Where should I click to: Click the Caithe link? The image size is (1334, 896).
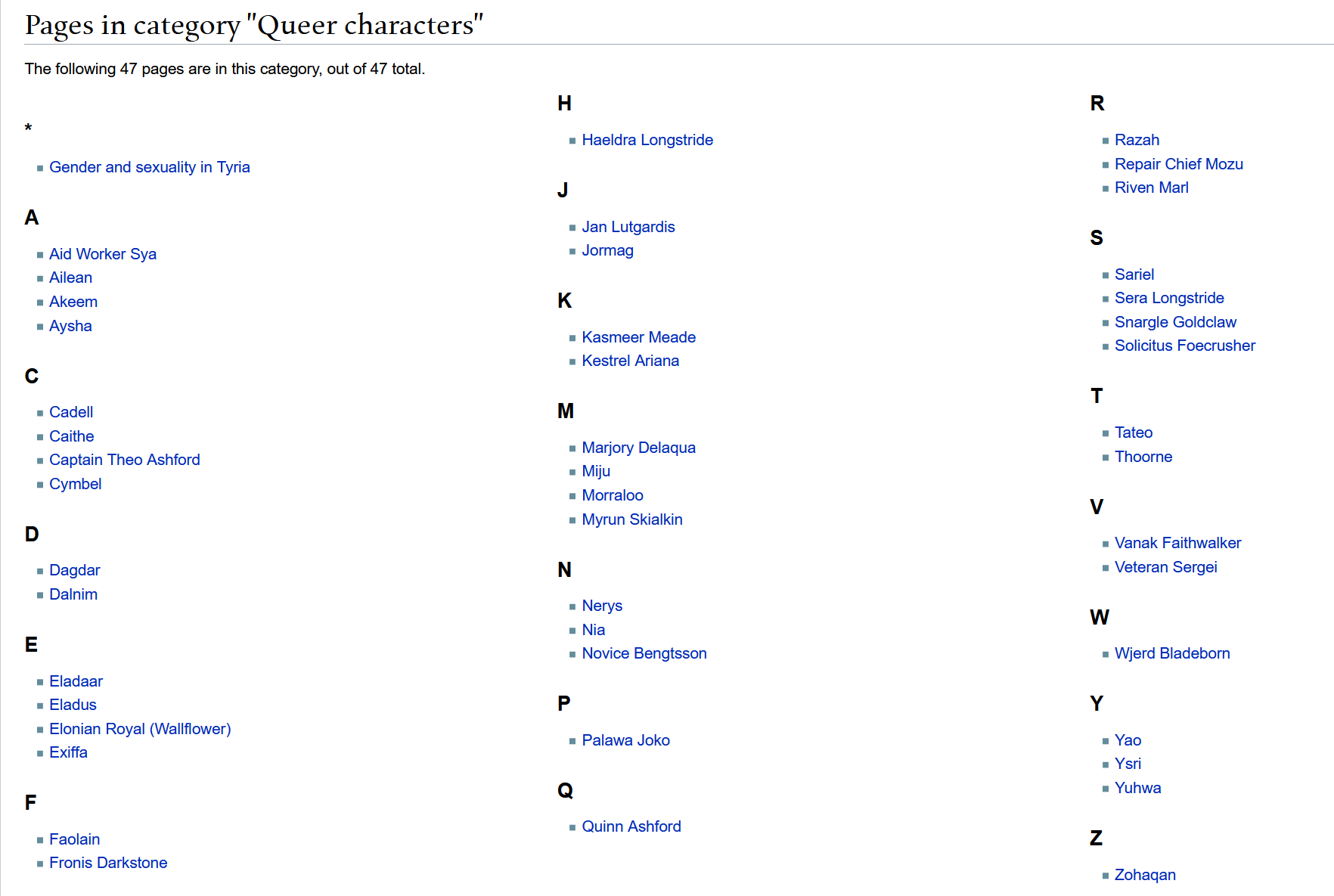click(x=72, y=436)
